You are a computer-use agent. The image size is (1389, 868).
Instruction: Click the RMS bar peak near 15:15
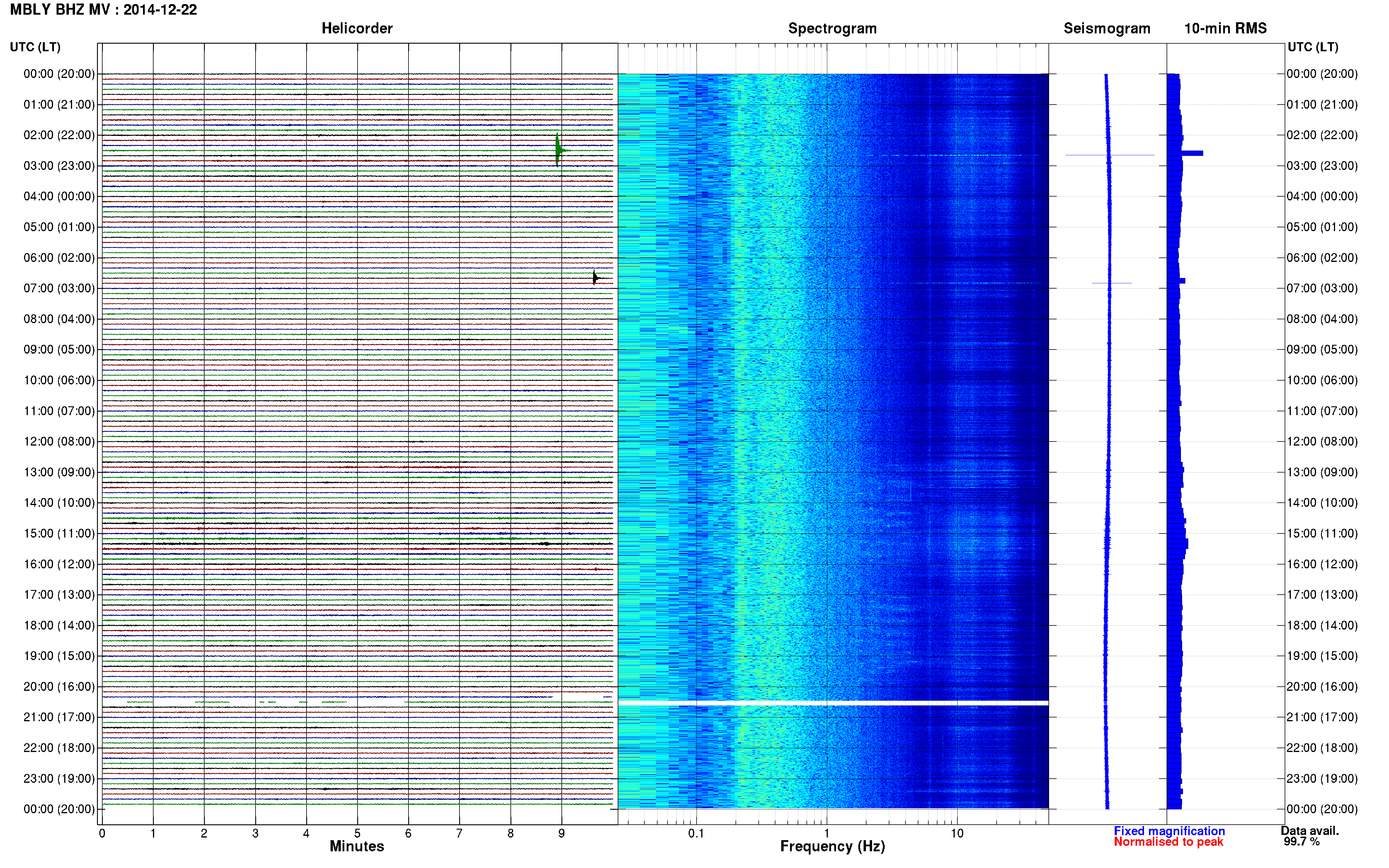point(1178,543)
